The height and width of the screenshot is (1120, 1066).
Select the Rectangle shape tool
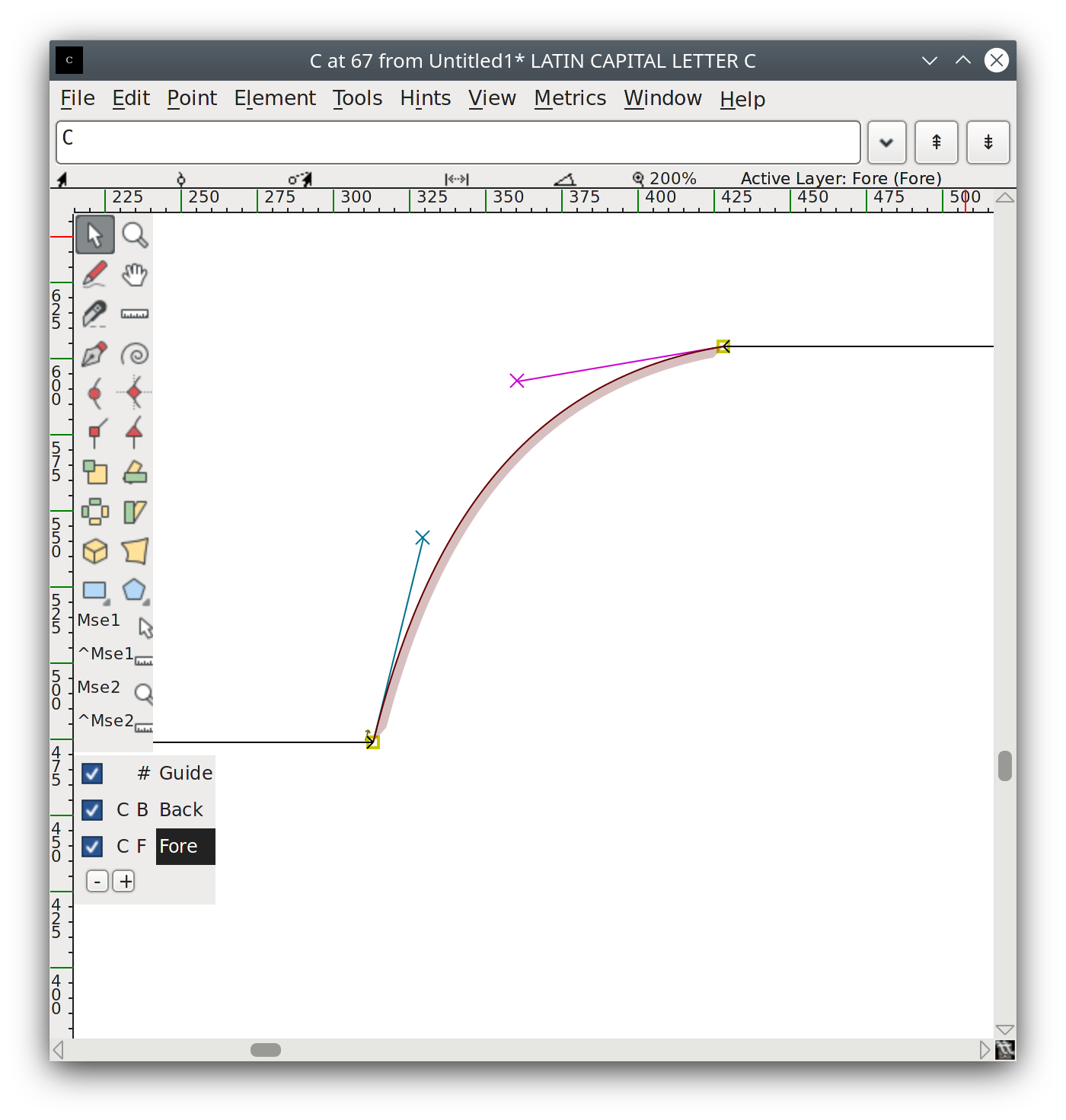95,591
